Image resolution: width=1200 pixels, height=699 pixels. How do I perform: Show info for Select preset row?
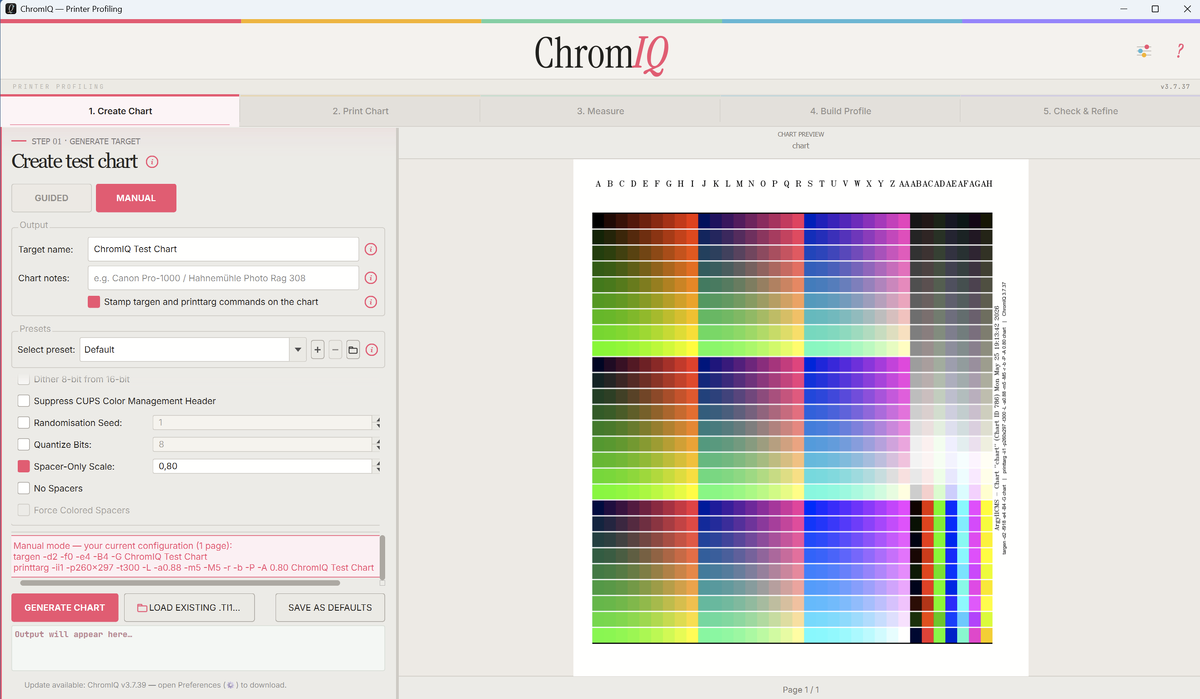371,350
